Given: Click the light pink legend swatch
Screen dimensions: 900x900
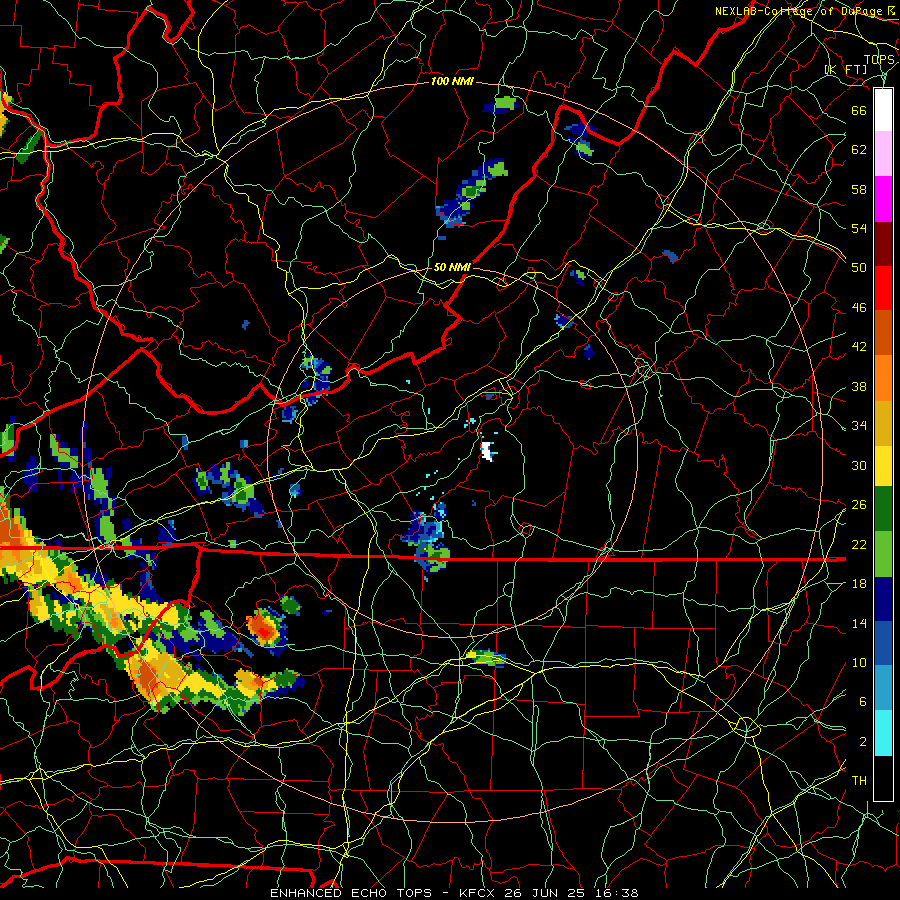Looking at the screenshot, I should (883, 154).
